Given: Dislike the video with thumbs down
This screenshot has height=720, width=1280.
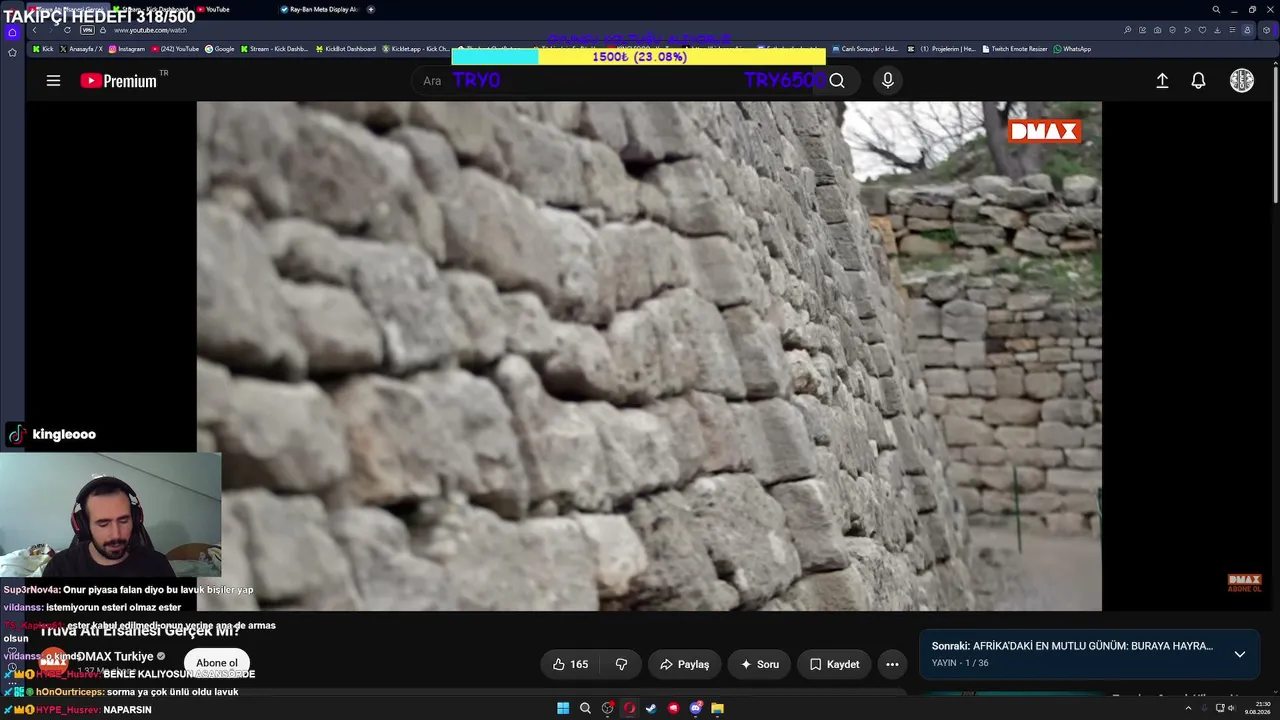Looking at the screenshot, I should [621, 664].
